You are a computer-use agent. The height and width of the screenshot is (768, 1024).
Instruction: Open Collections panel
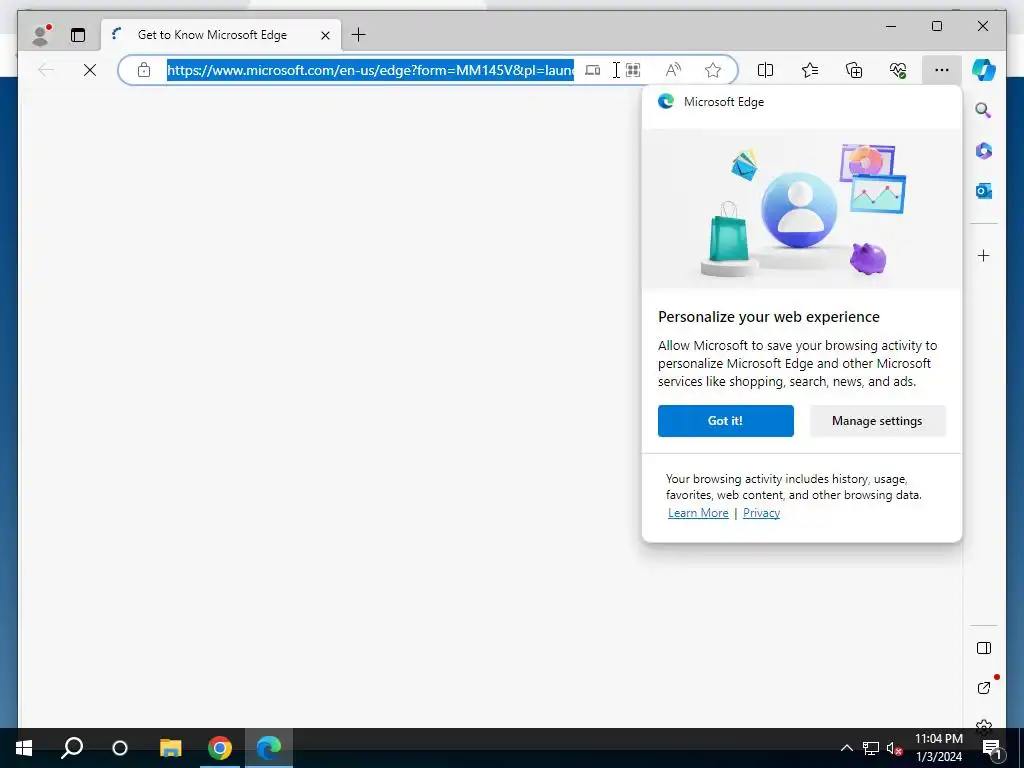click(x=854, y=70)
